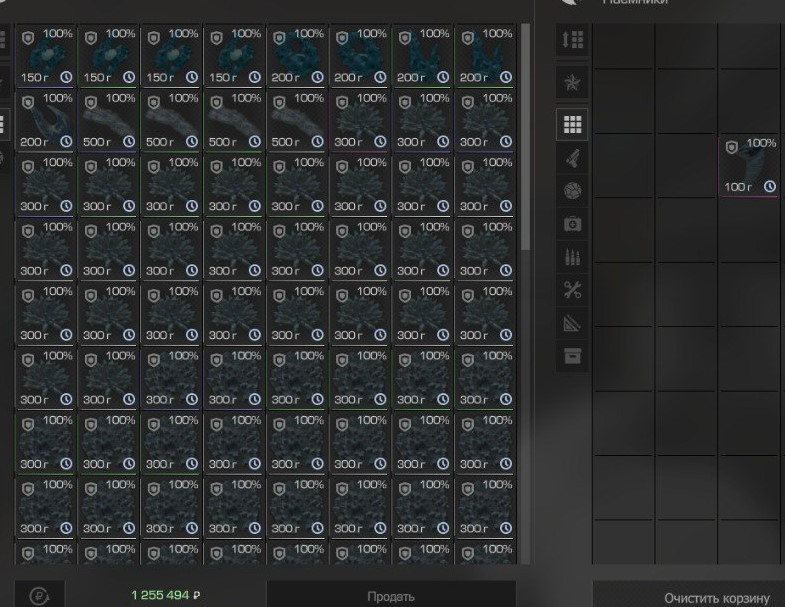Filter by weapons pistol icon
785x607 pixels.
pos(573,158)
